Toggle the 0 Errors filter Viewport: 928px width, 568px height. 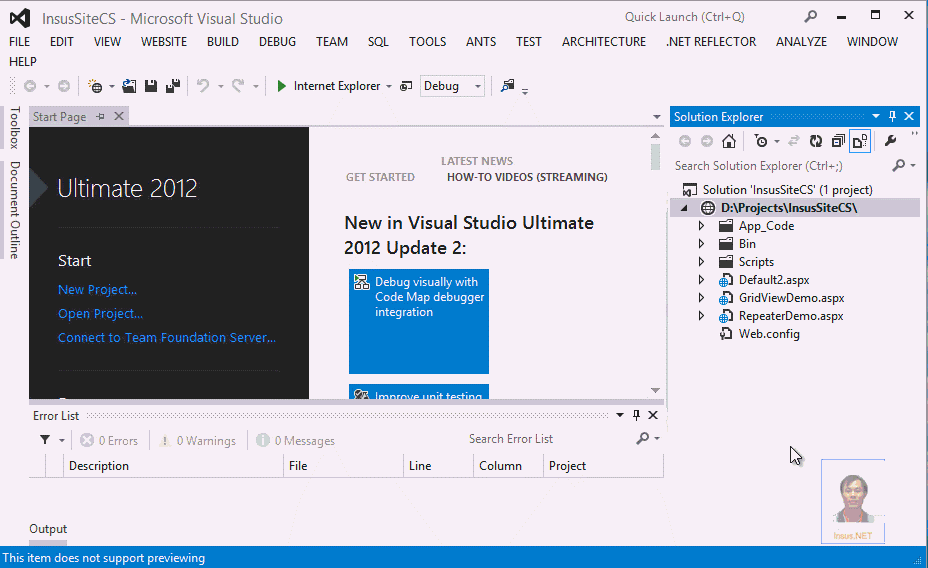coord(109,441)
